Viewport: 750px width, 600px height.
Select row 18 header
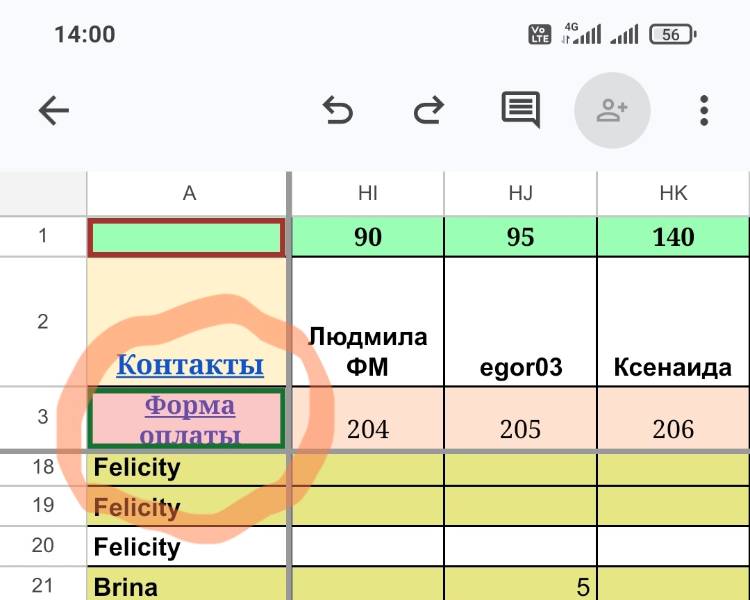[43, 467]
